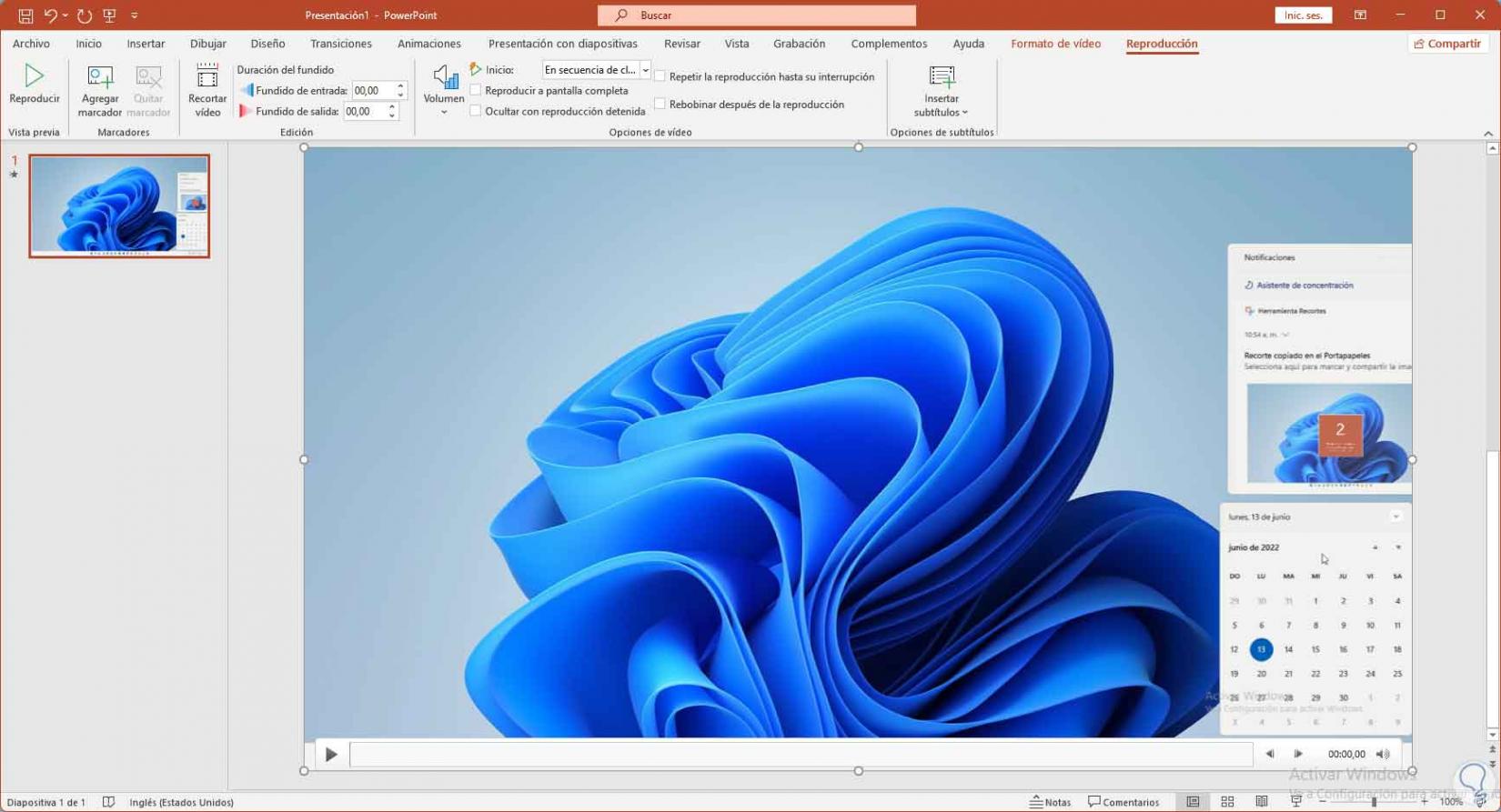This screenshot has width=1501, height=812.
Task: Redo the last action
Action: (x=85, y=15)
